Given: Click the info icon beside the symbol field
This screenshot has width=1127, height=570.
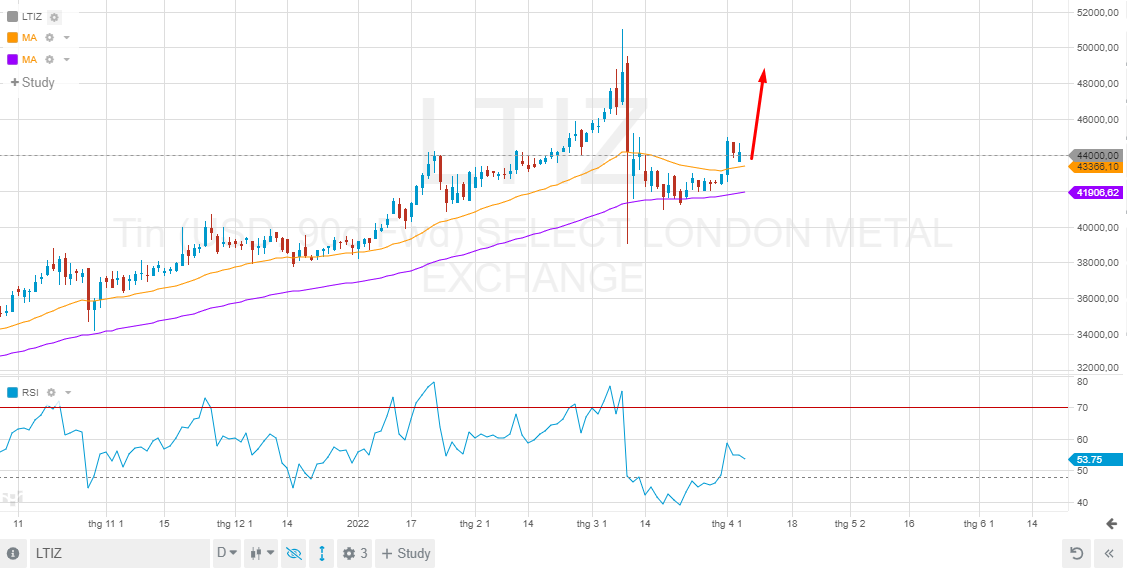Looking at the screenshot, I should (12, 553).
